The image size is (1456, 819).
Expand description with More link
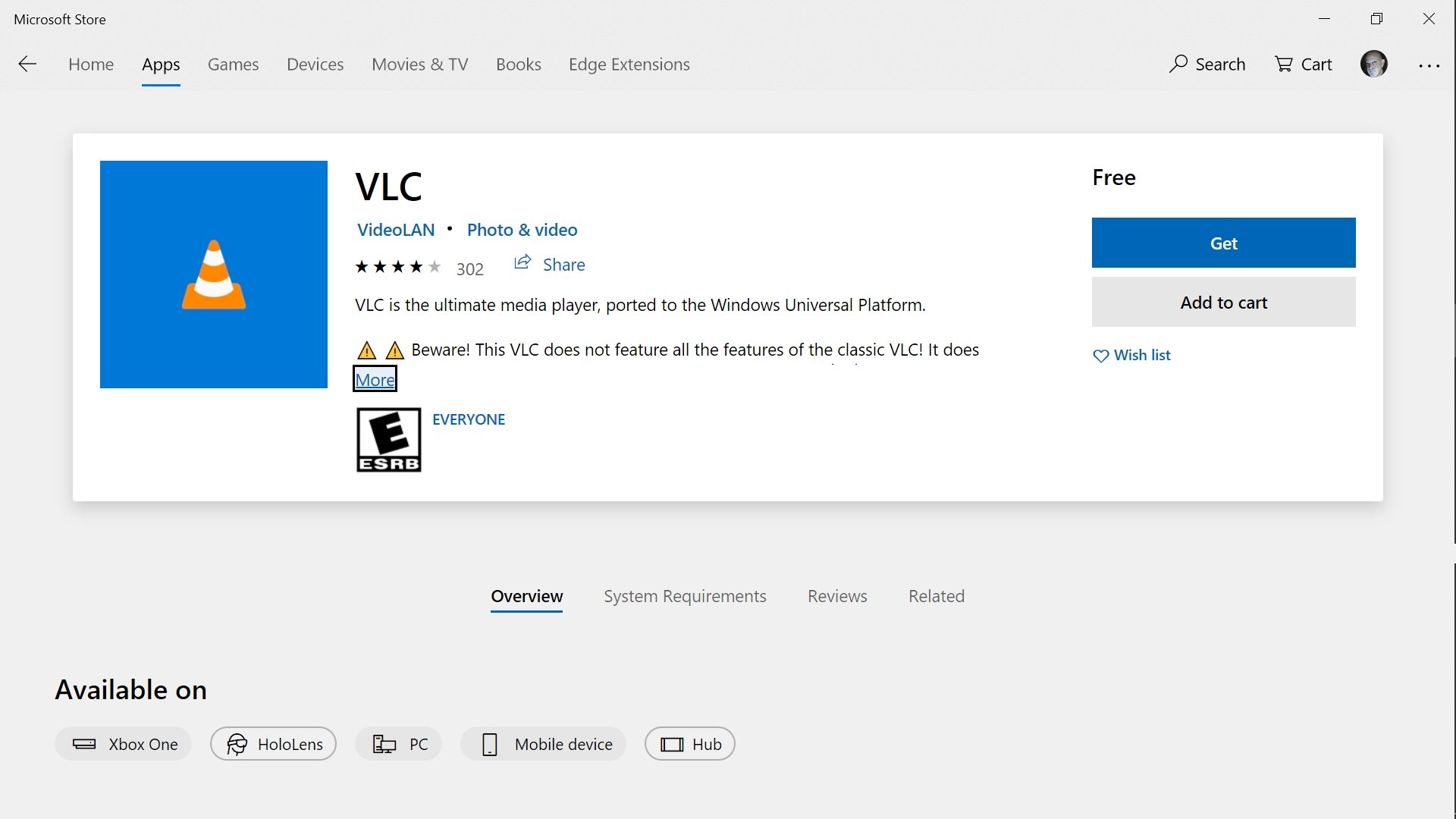375,379
